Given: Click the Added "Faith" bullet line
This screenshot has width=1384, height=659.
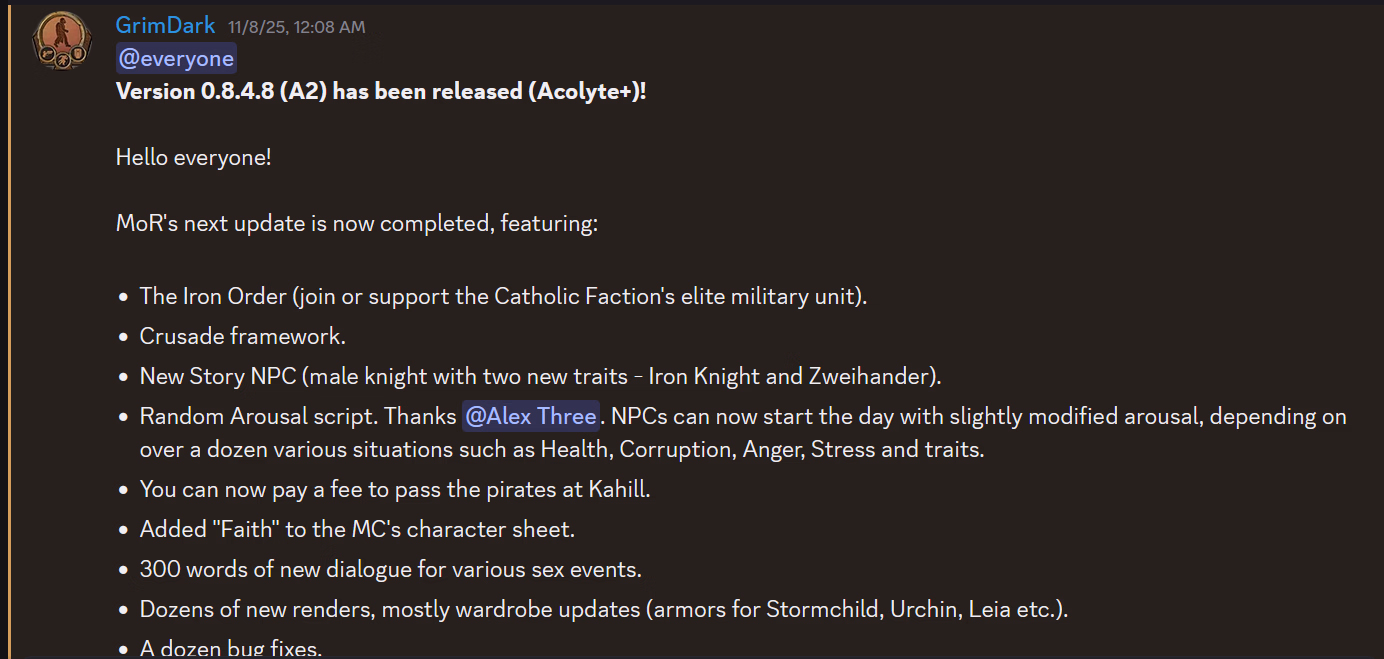Looking at the screenshot, I should pos(357,529).
